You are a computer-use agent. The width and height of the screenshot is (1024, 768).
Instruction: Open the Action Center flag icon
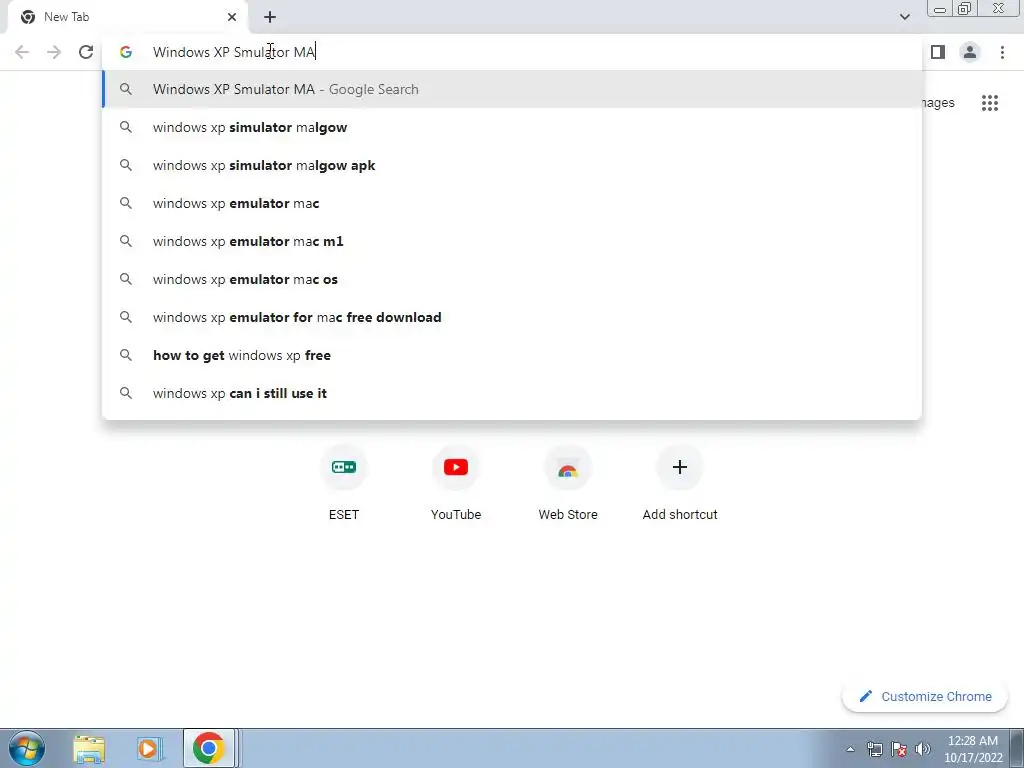tap(899, 749)
